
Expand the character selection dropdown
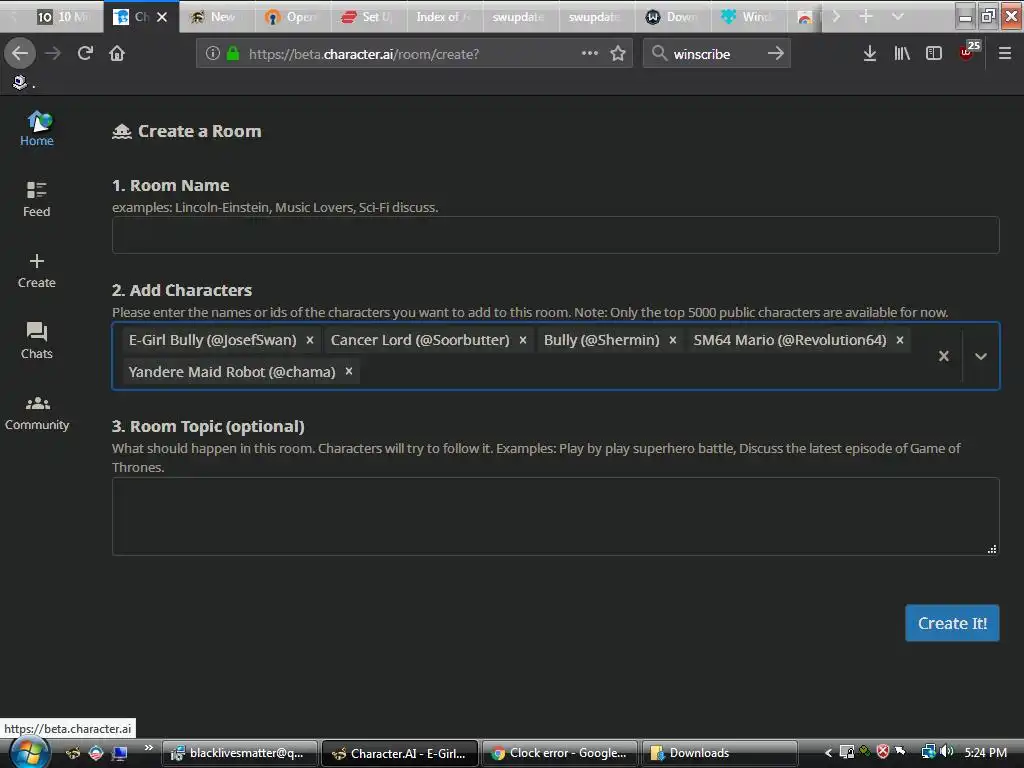point(981,356)
